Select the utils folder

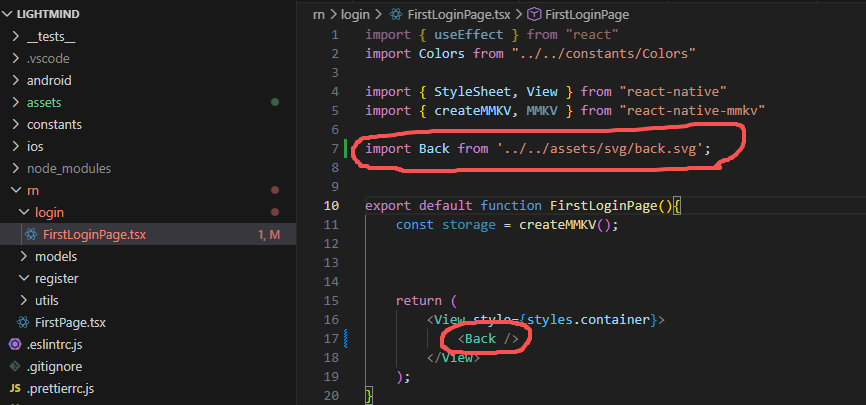[x=48, y=300]
